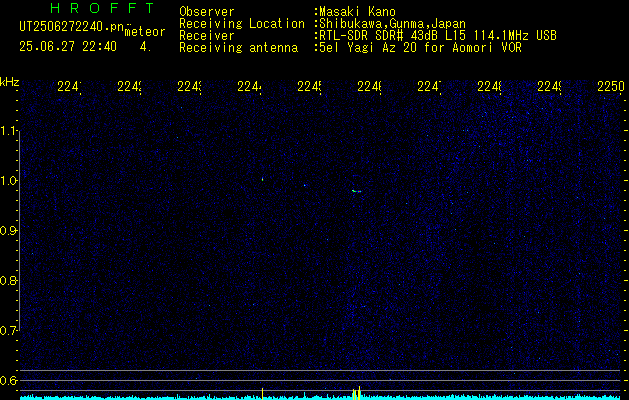Viewport: 629px width, 400px height.
Task: Click the Receiving antenna label
Action: 238,48
